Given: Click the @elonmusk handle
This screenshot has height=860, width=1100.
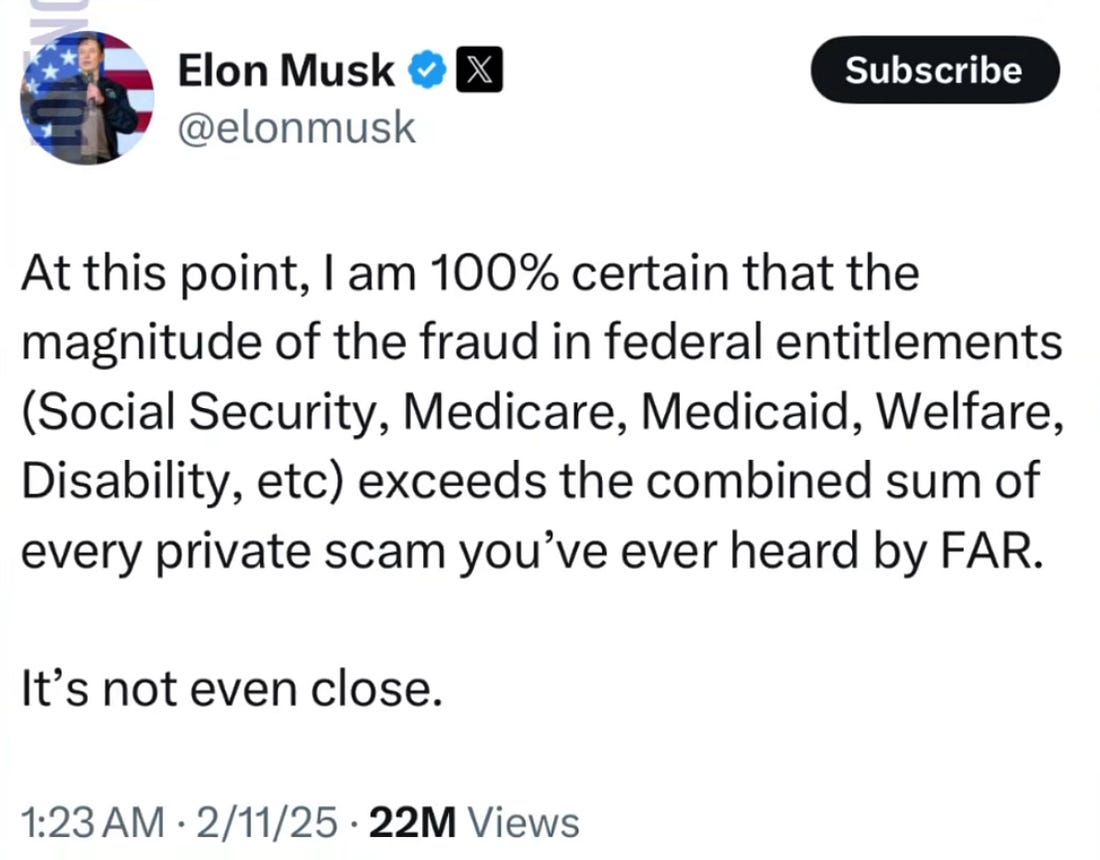Looking at the screenshot, I should [296, 127].
